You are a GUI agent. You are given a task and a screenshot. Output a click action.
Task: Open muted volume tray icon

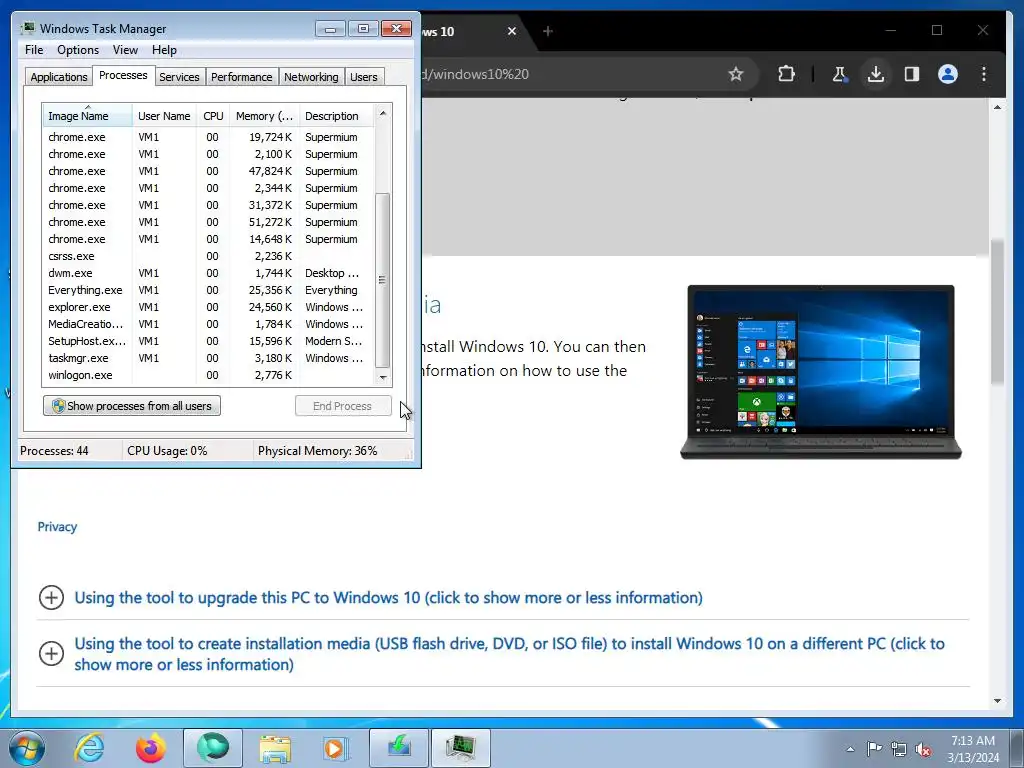(x=923, y=749)
